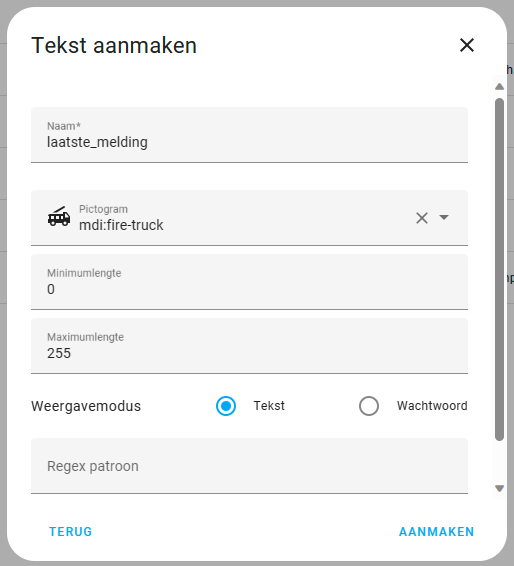Click the scrollbar up arrow
The width and height of the screenshot is (514, 566).
click(500, 87)
